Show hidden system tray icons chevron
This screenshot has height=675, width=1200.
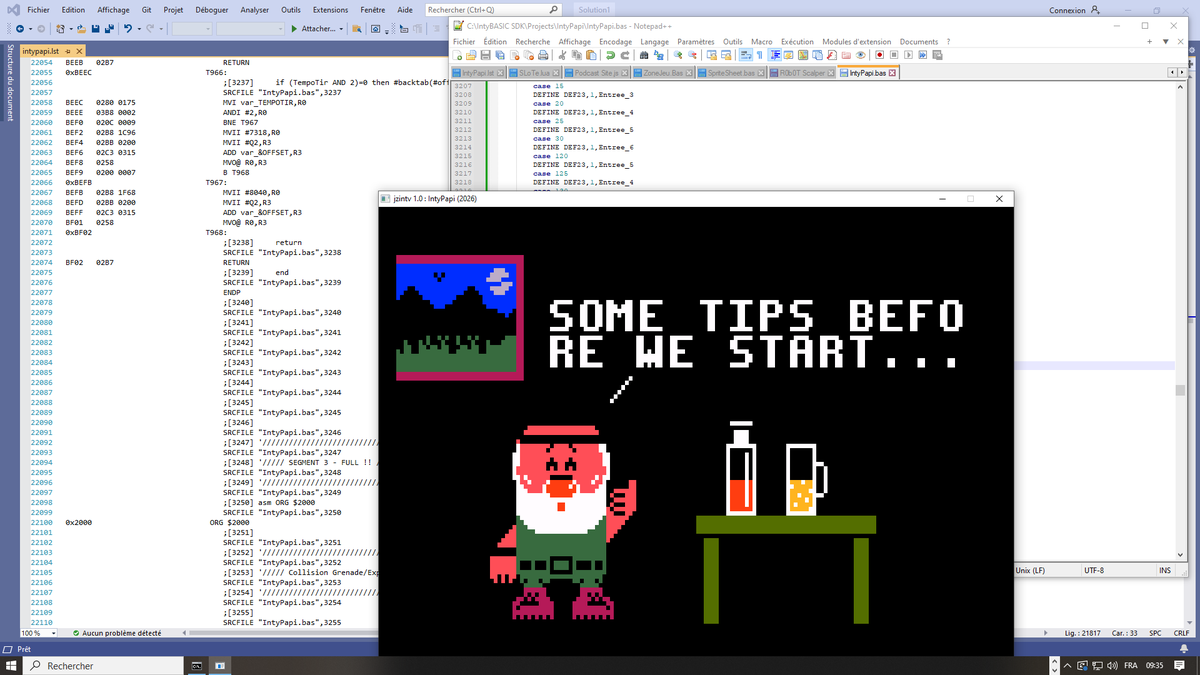point(1067,666)
